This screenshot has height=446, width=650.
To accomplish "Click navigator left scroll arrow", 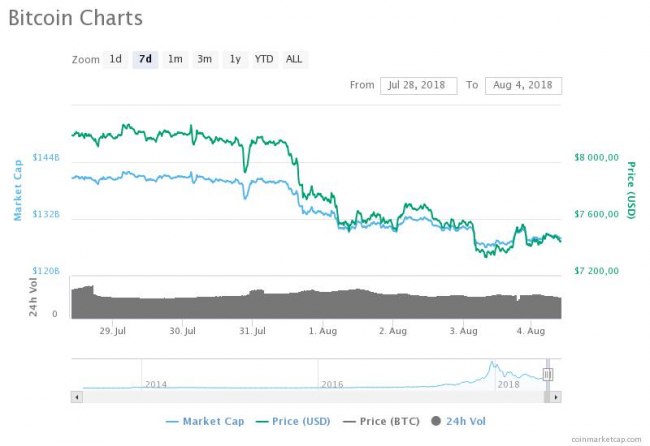I will 76,397.
